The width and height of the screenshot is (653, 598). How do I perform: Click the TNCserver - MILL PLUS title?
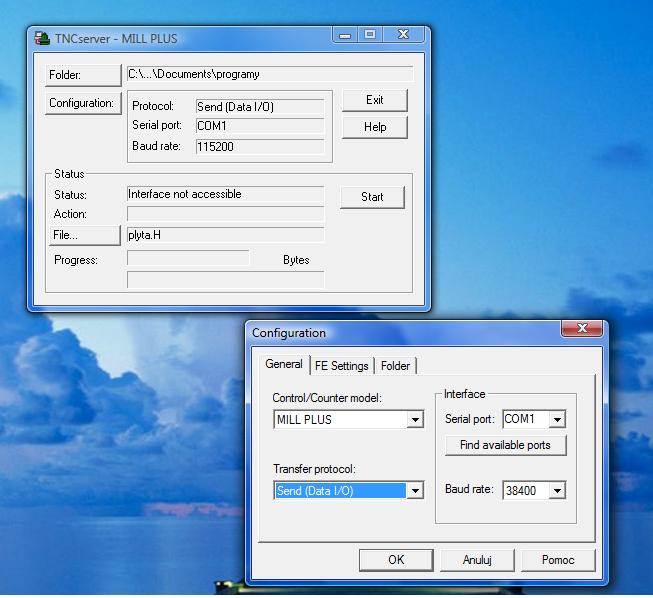coord(116,39)
